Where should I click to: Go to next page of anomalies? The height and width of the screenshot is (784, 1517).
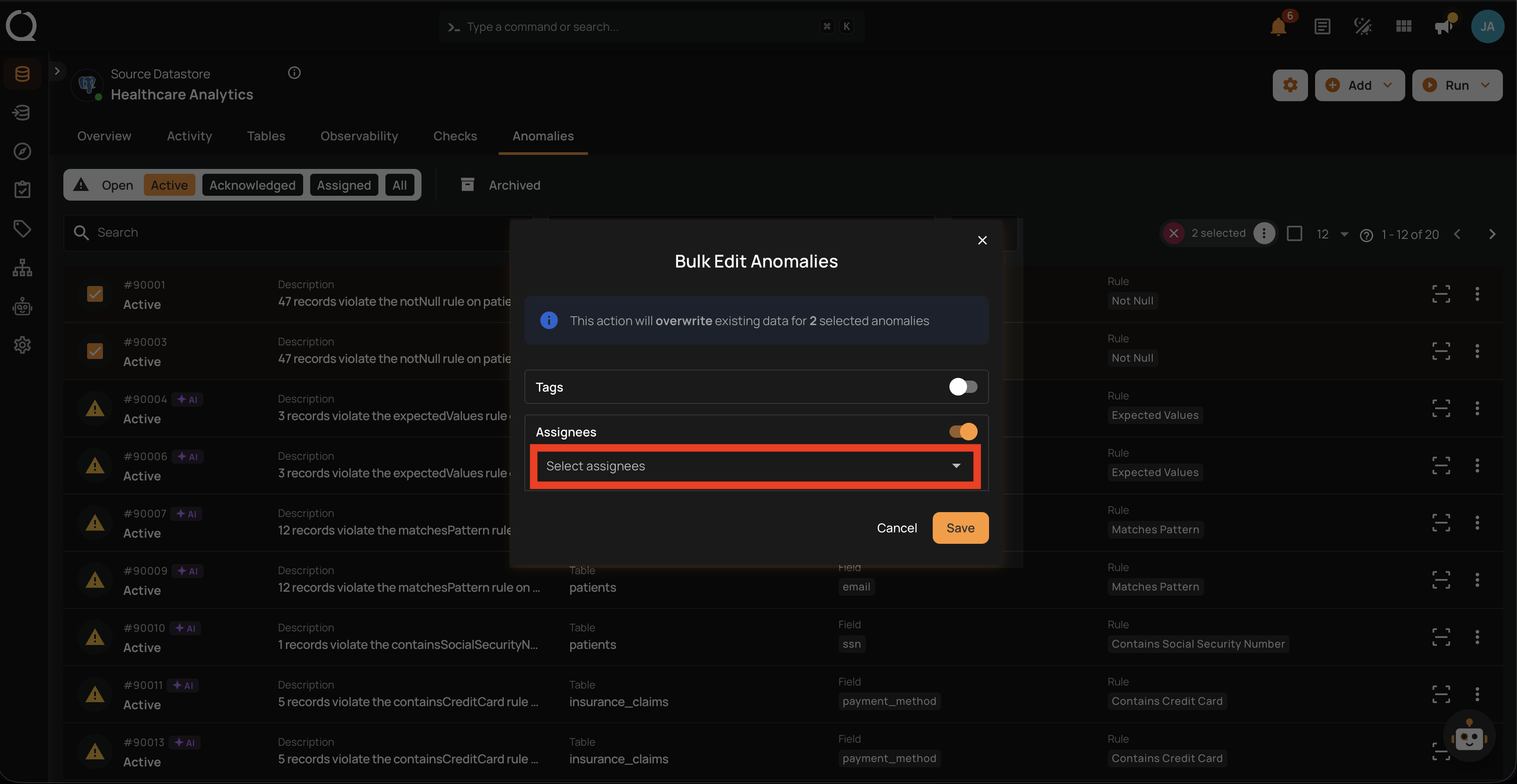(x=1492, y=234)
